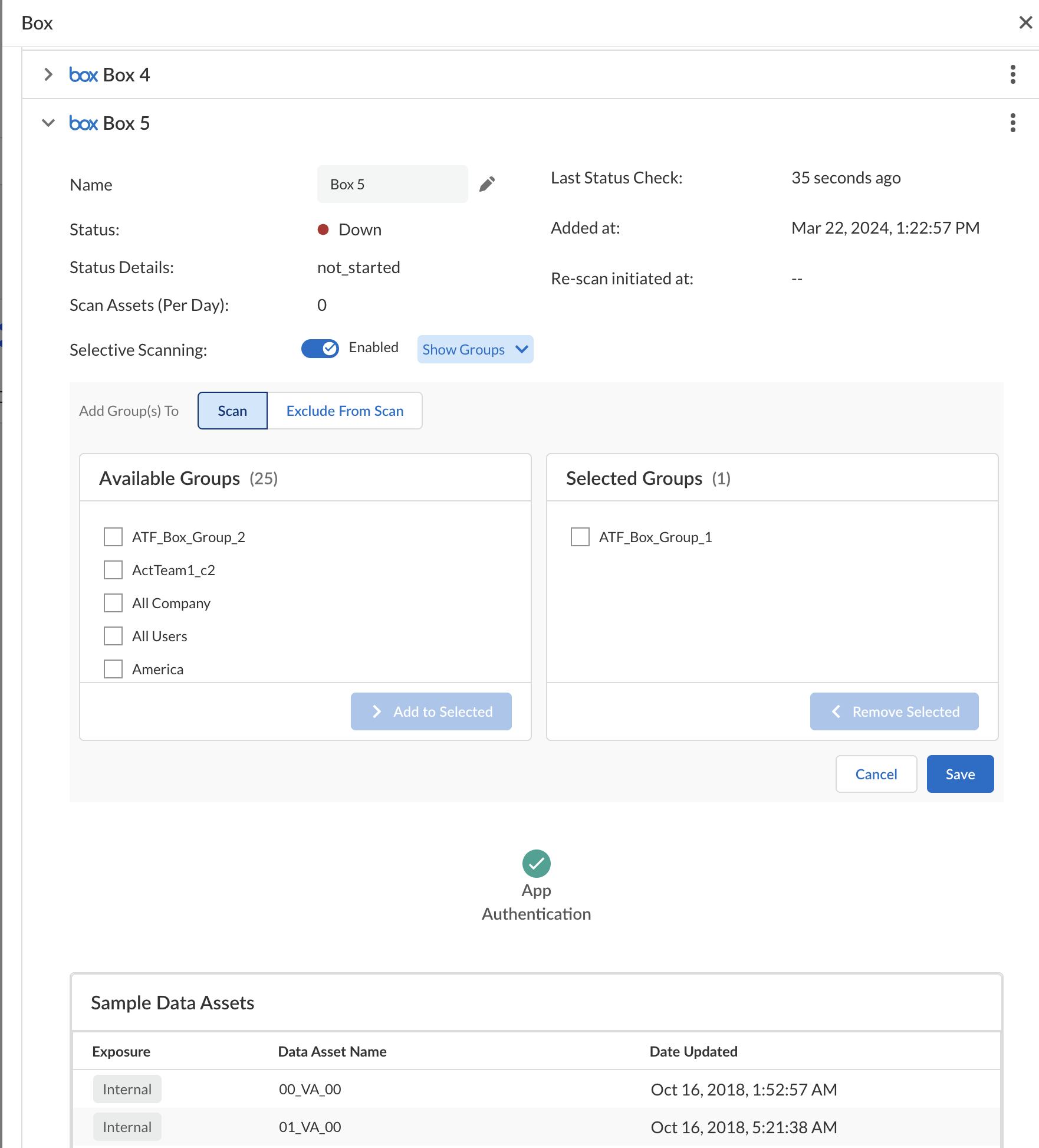The height and width of the screenshot is (1148, 1039).
Task: Expand the Box 4 section
Action: pyautogui.click(x=48, y=75)
